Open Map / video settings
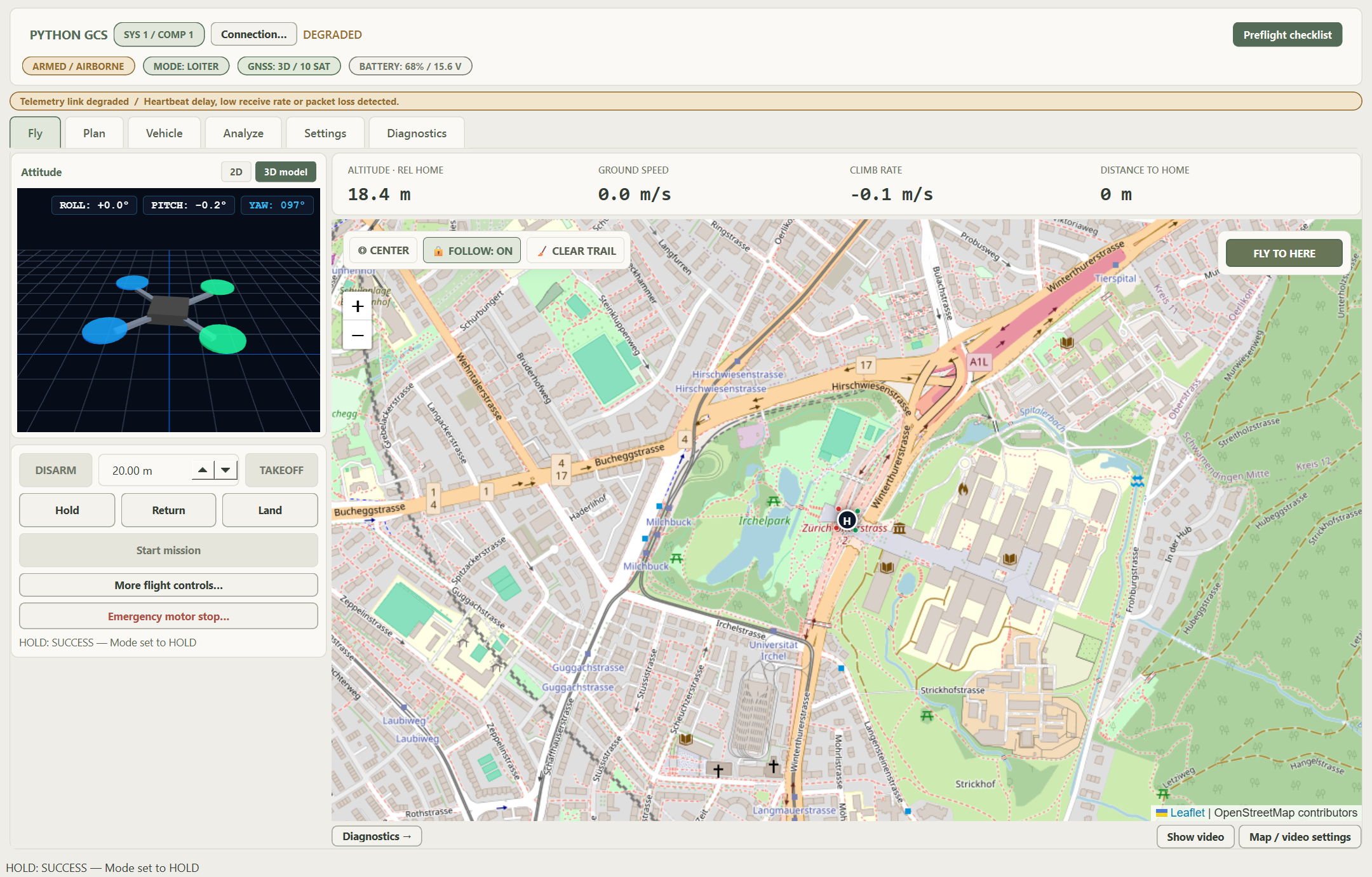 pyautogui.click(x=1300, y=837)
